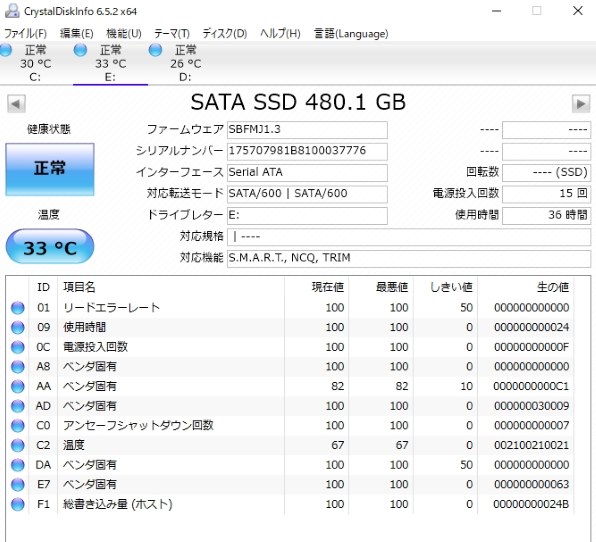Image resolution: width=596 pixels, height=542 pixels.
Task: Click the drive letter field E:
Action: [307, 216]
